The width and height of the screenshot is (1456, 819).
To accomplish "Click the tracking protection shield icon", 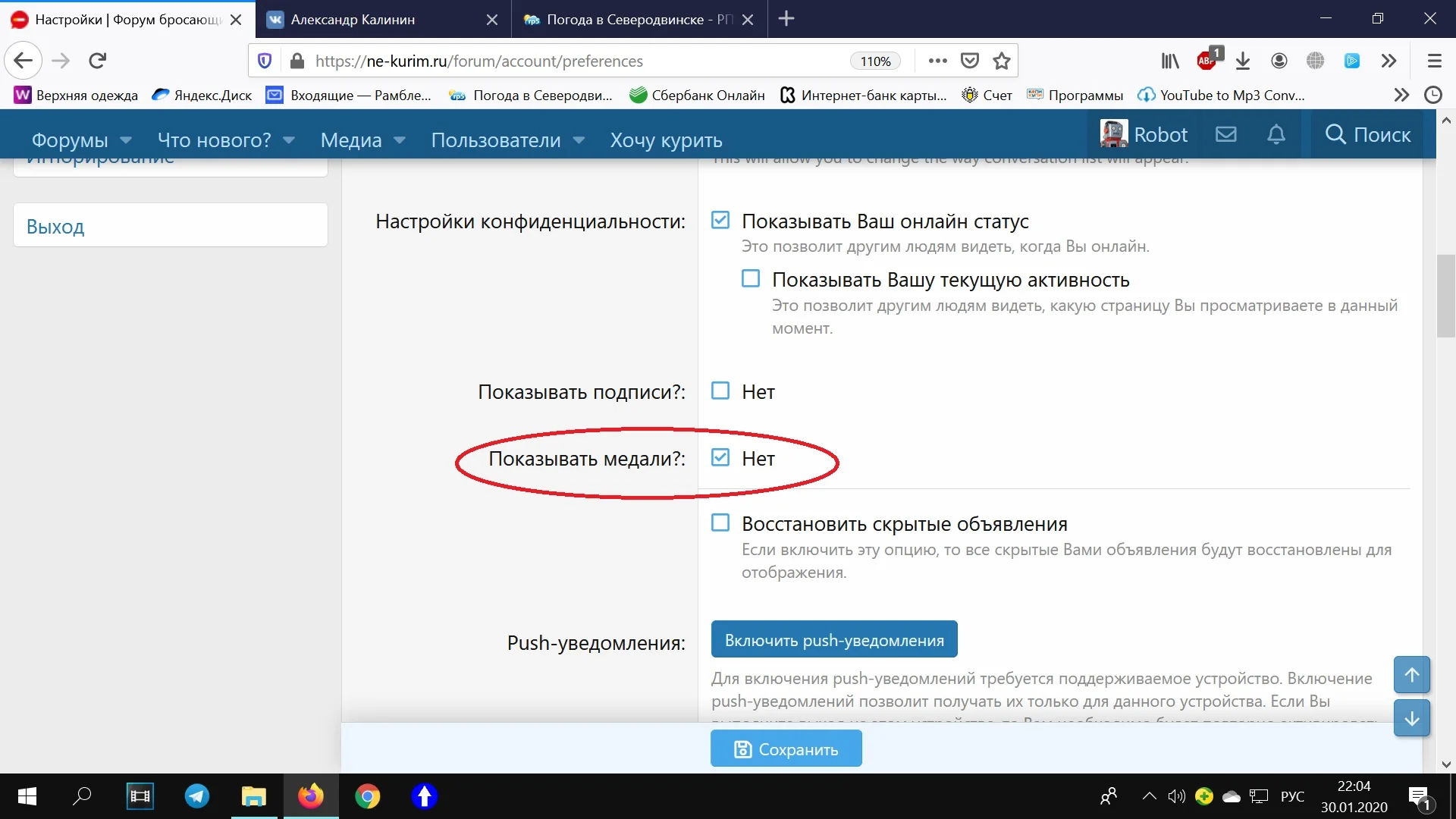I will pyautogui.click(x=265, y=61).
